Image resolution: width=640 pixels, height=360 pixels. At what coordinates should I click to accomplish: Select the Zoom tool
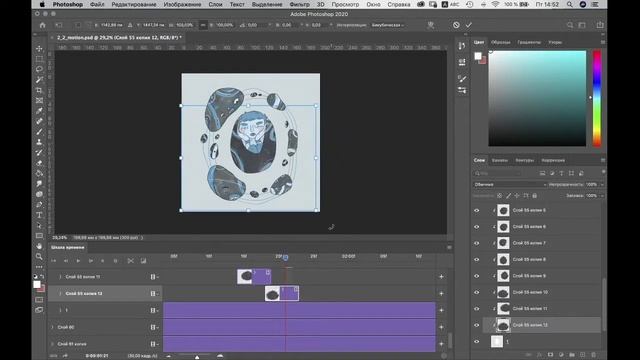point(39,256)
